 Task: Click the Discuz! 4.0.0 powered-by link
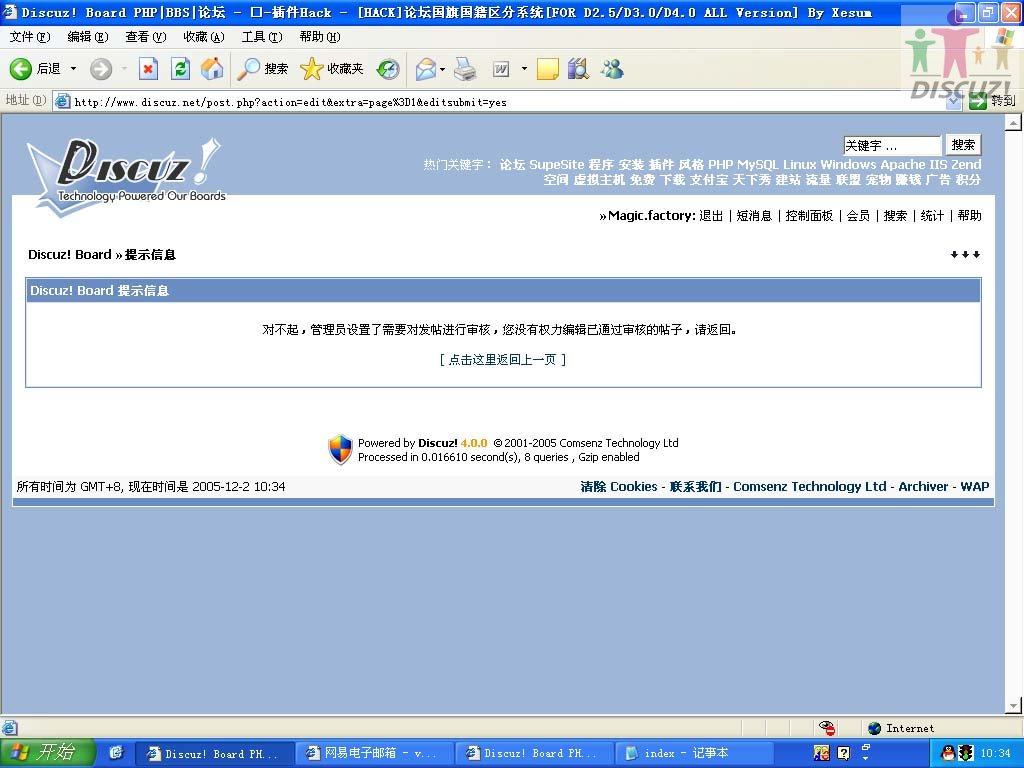click(453, 443)
